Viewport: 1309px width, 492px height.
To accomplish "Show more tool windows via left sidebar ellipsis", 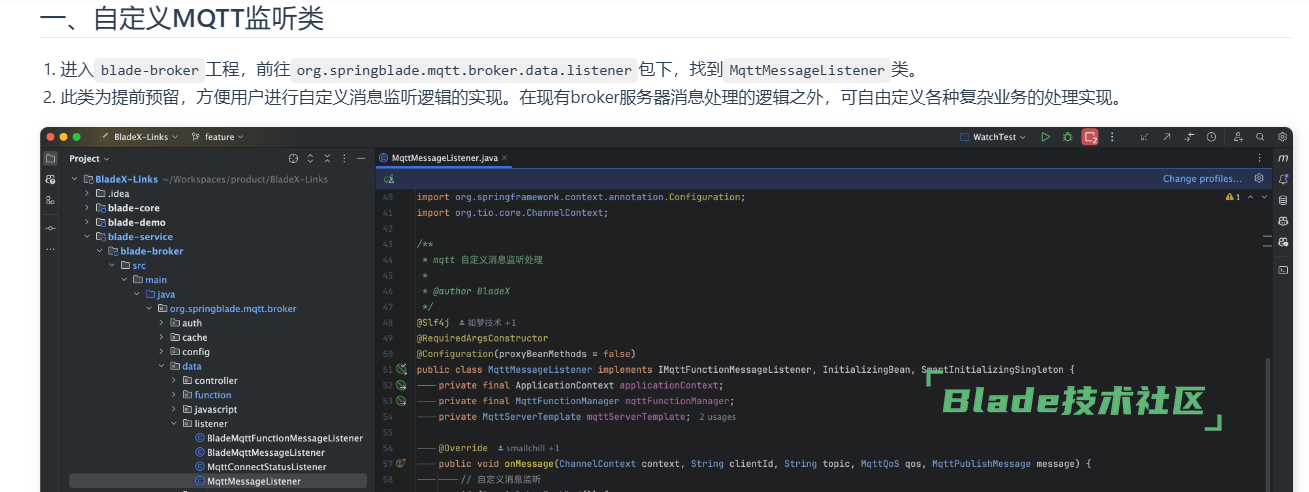I will click(50, 248).
